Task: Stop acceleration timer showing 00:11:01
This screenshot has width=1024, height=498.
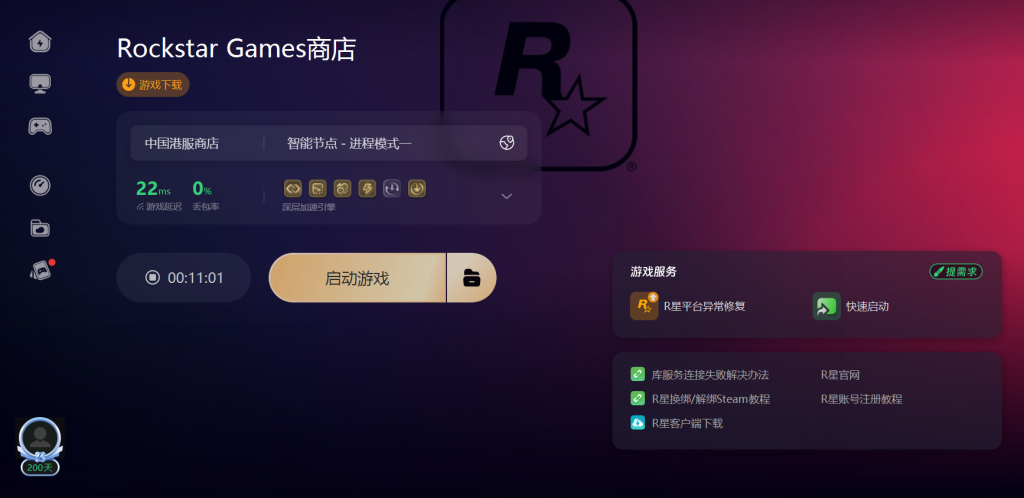Action: click(x=184, y=278)
